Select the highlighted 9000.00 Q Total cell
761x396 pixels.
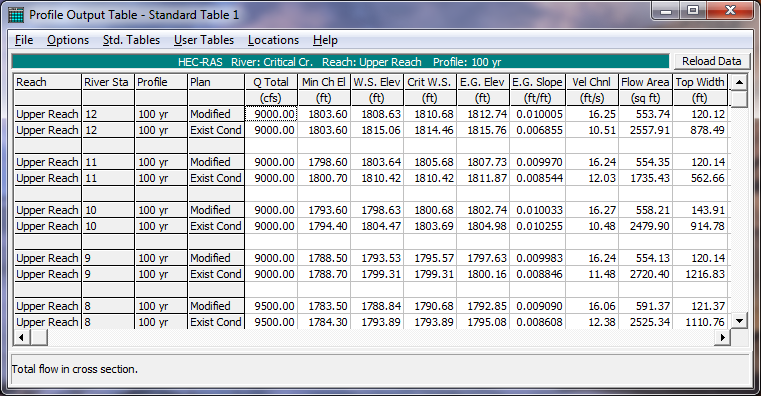tap(271, 114)
